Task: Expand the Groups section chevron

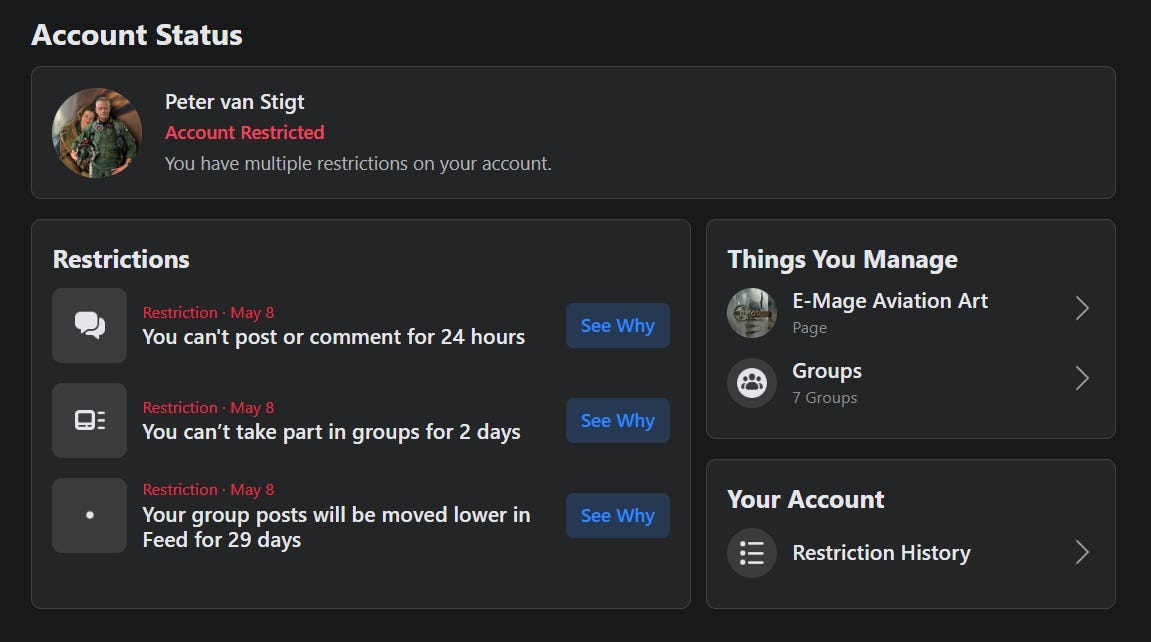Action: click(1082, 378)
